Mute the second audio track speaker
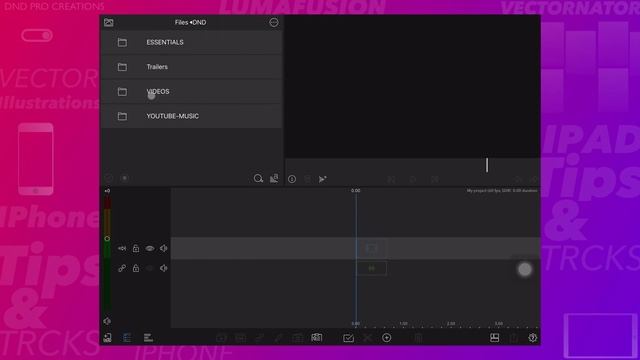The image size is (640, 360). tap(164, 268)
